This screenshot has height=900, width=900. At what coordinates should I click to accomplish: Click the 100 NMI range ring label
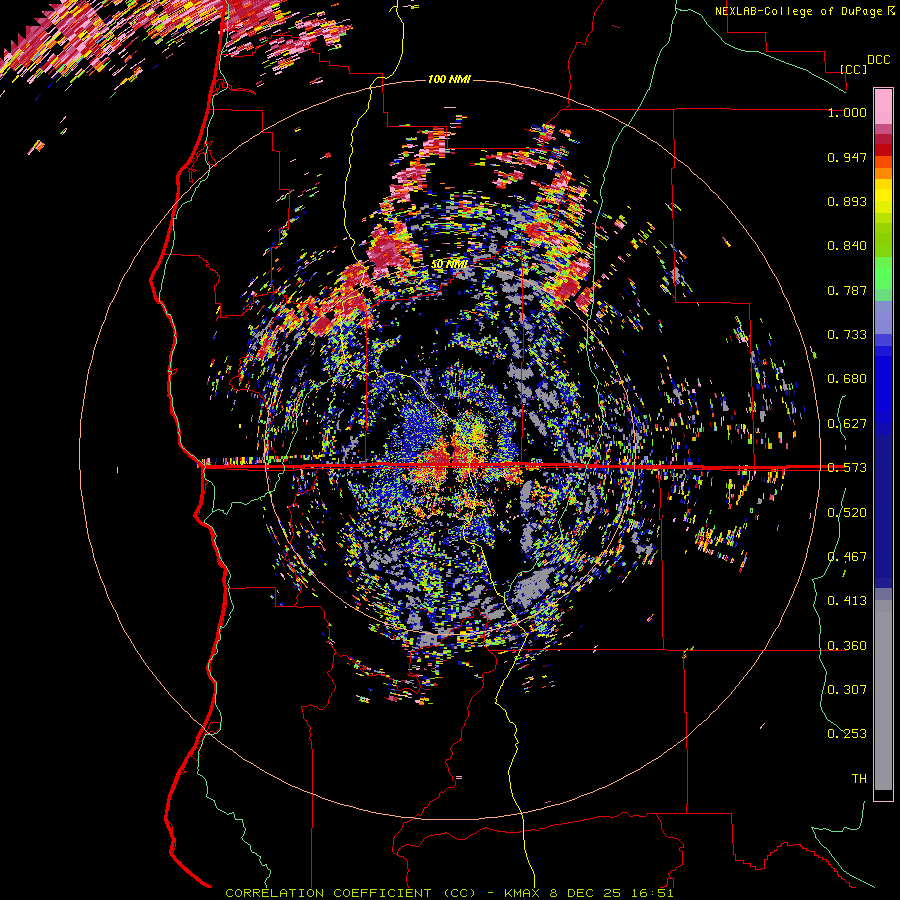pyautogui.click(x=449, y=79)
